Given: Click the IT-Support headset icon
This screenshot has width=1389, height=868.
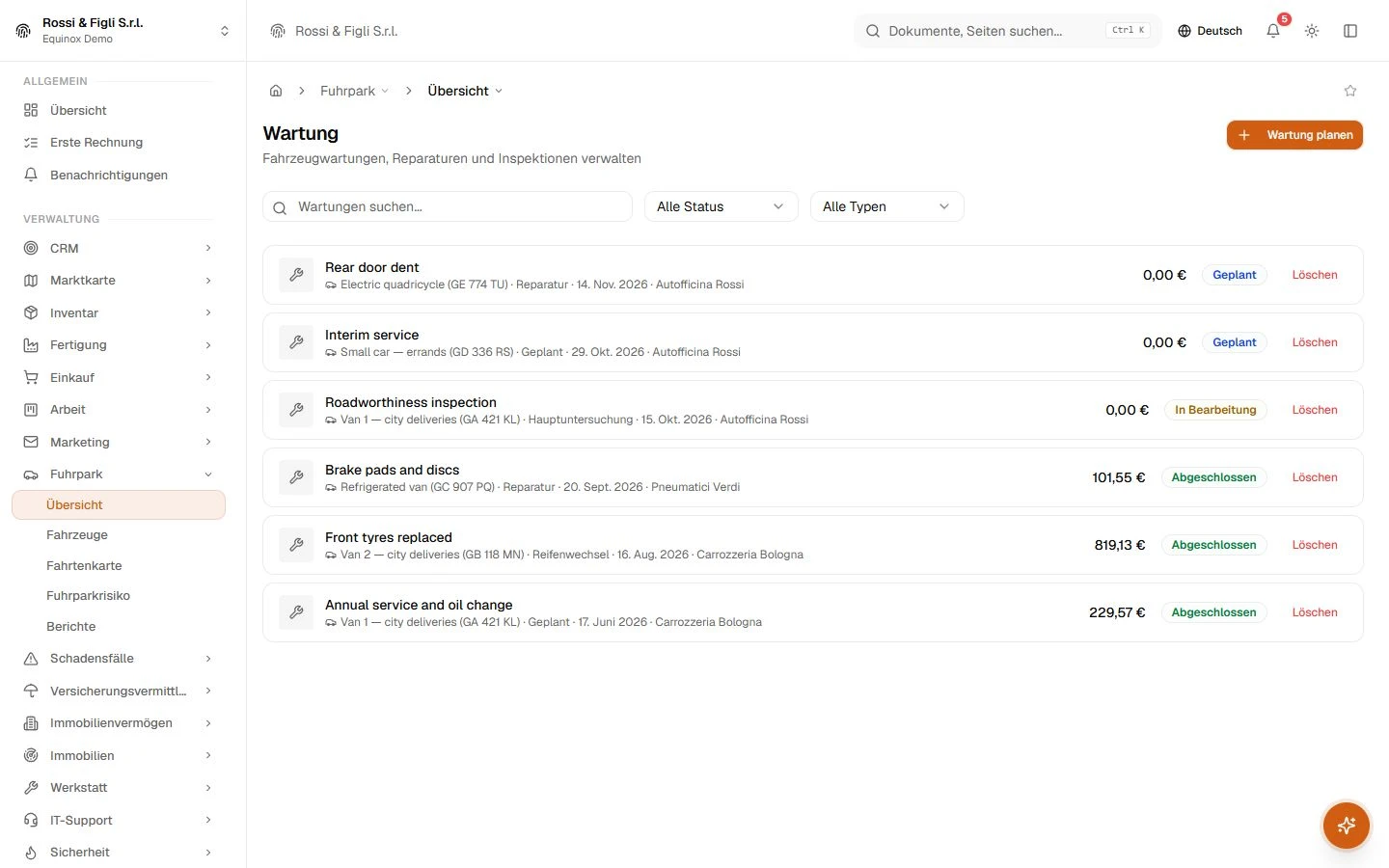Looking at the screenshot, I should (x=31, y=820).
